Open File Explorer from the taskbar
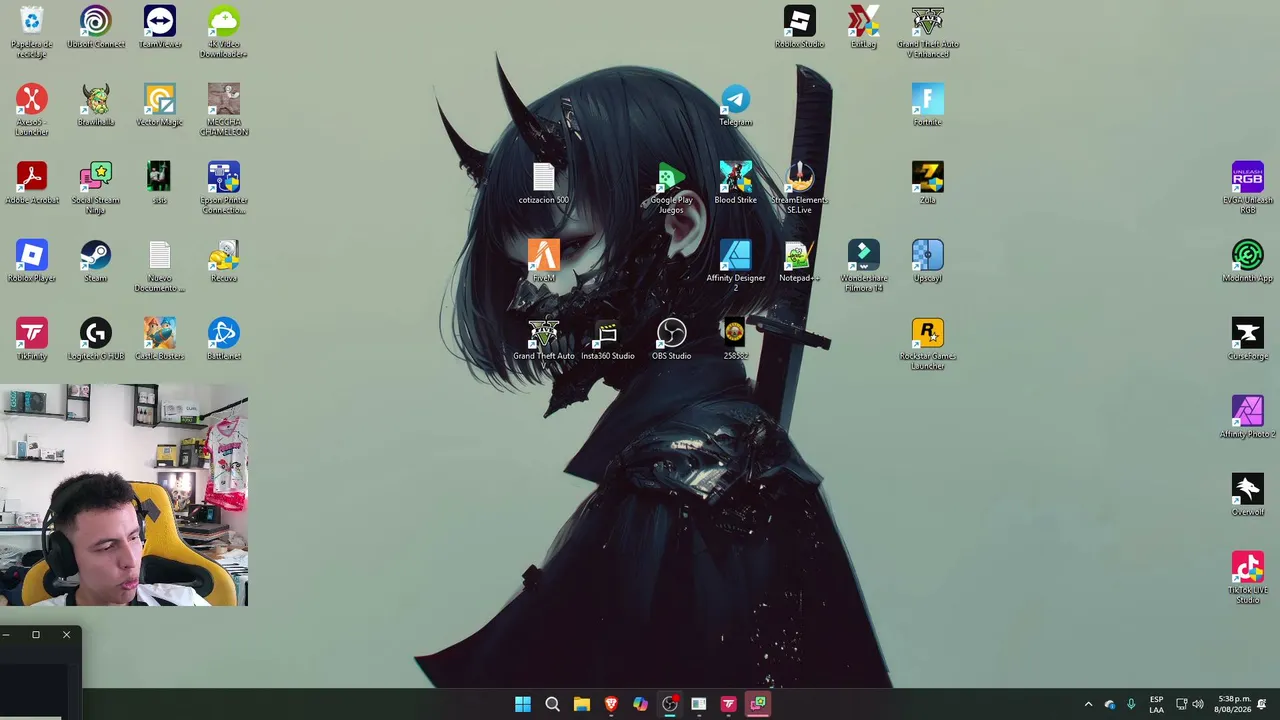This screenshot has height=720, width=1280. [x=581, y=704]
